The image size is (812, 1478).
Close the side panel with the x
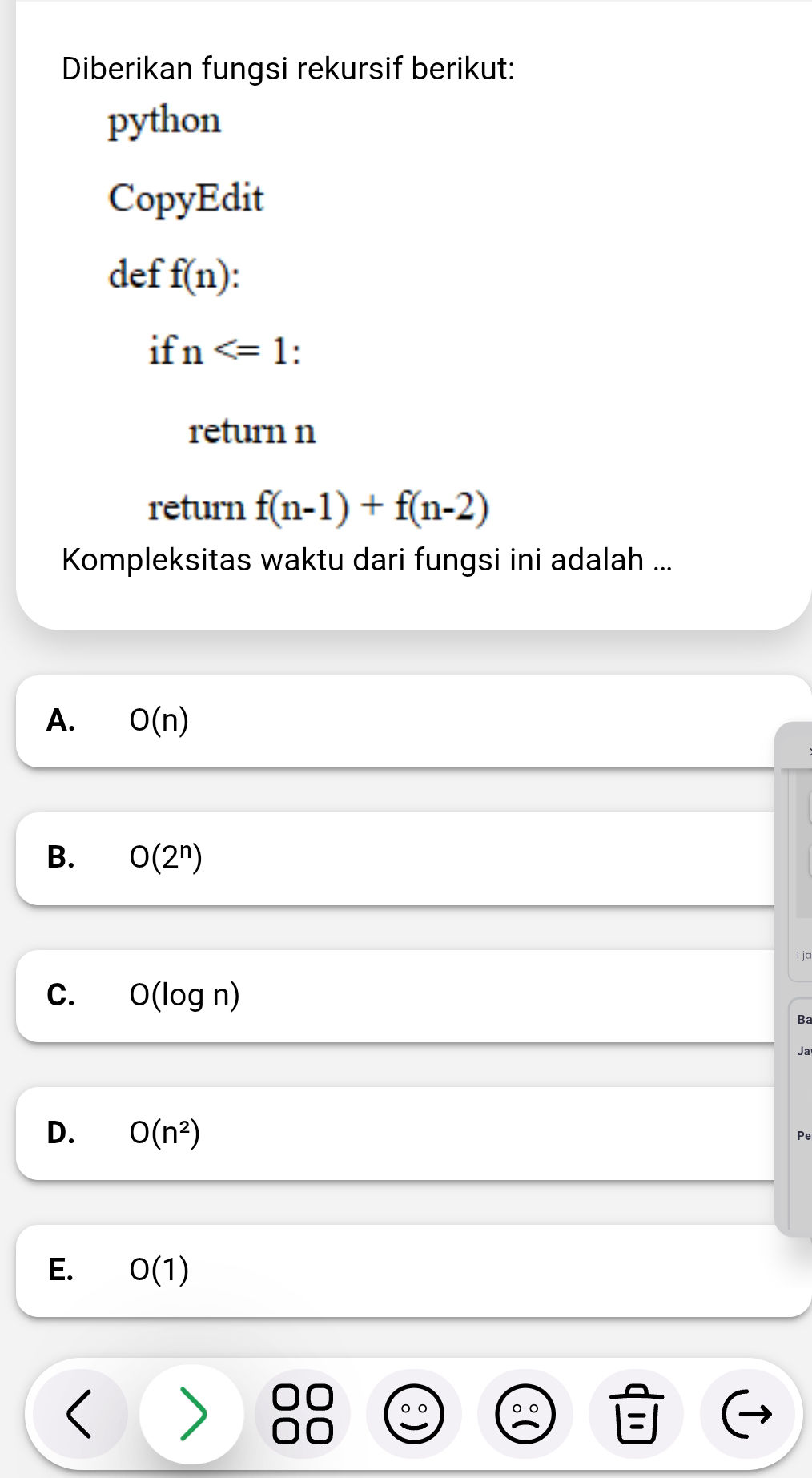point(807,749)
